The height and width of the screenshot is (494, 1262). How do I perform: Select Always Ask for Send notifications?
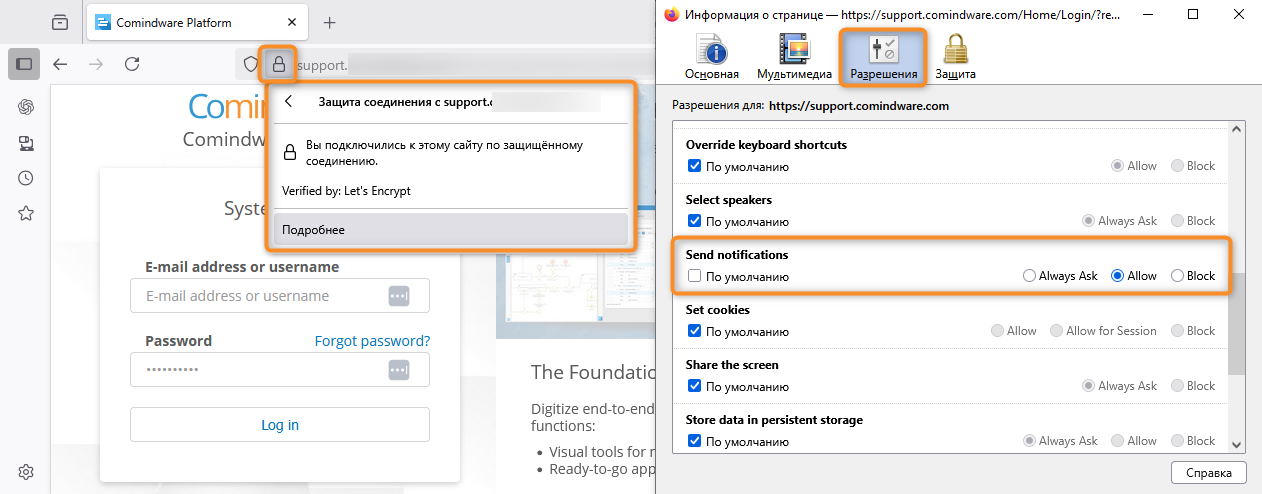[x=1029, y=276]
